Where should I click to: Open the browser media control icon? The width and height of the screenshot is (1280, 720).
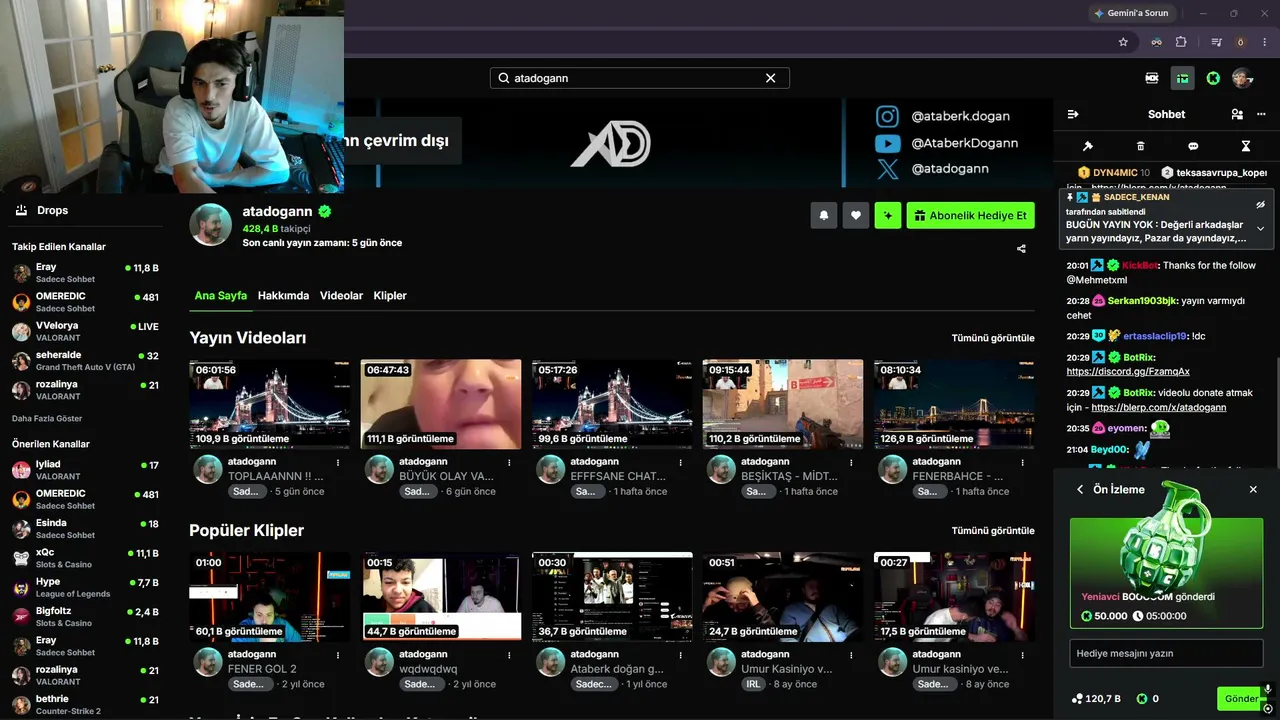(x=1217, y=42)
